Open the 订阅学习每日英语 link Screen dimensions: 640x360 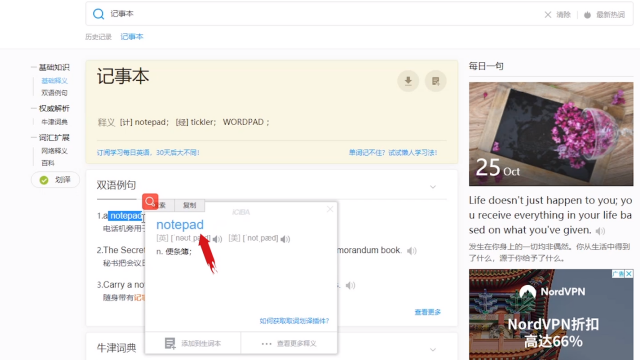(148, 153)
